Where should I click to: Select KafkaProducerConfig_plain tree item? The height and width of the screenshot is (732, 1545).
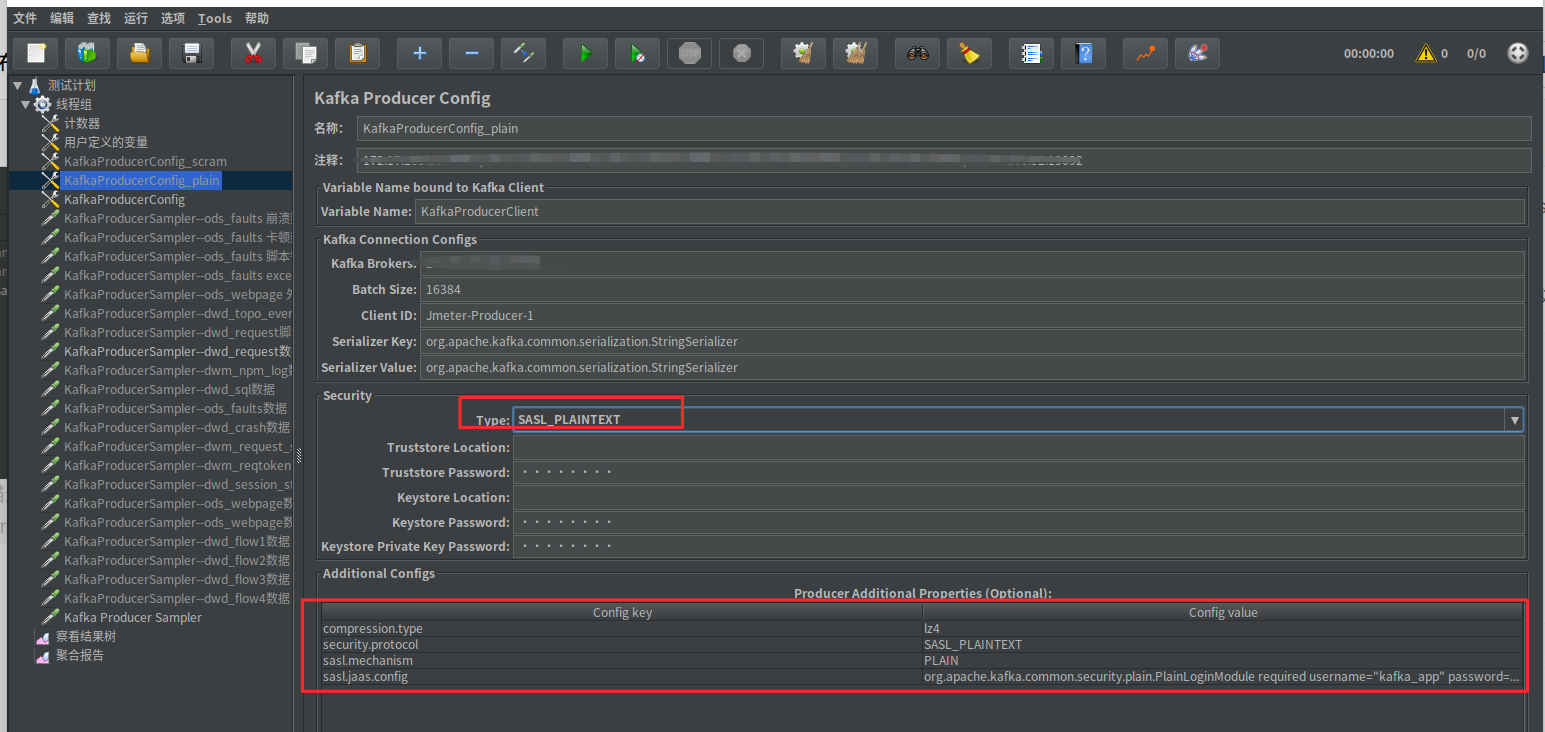pos(141,180)
